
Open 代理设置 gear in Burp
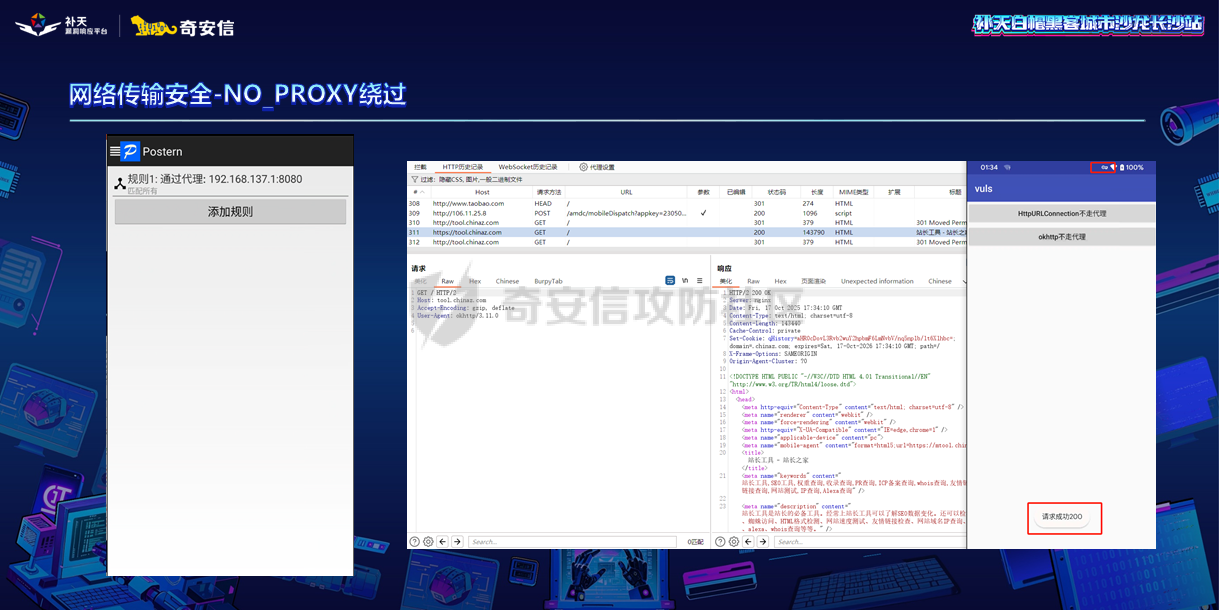click(x=584, y=167)
